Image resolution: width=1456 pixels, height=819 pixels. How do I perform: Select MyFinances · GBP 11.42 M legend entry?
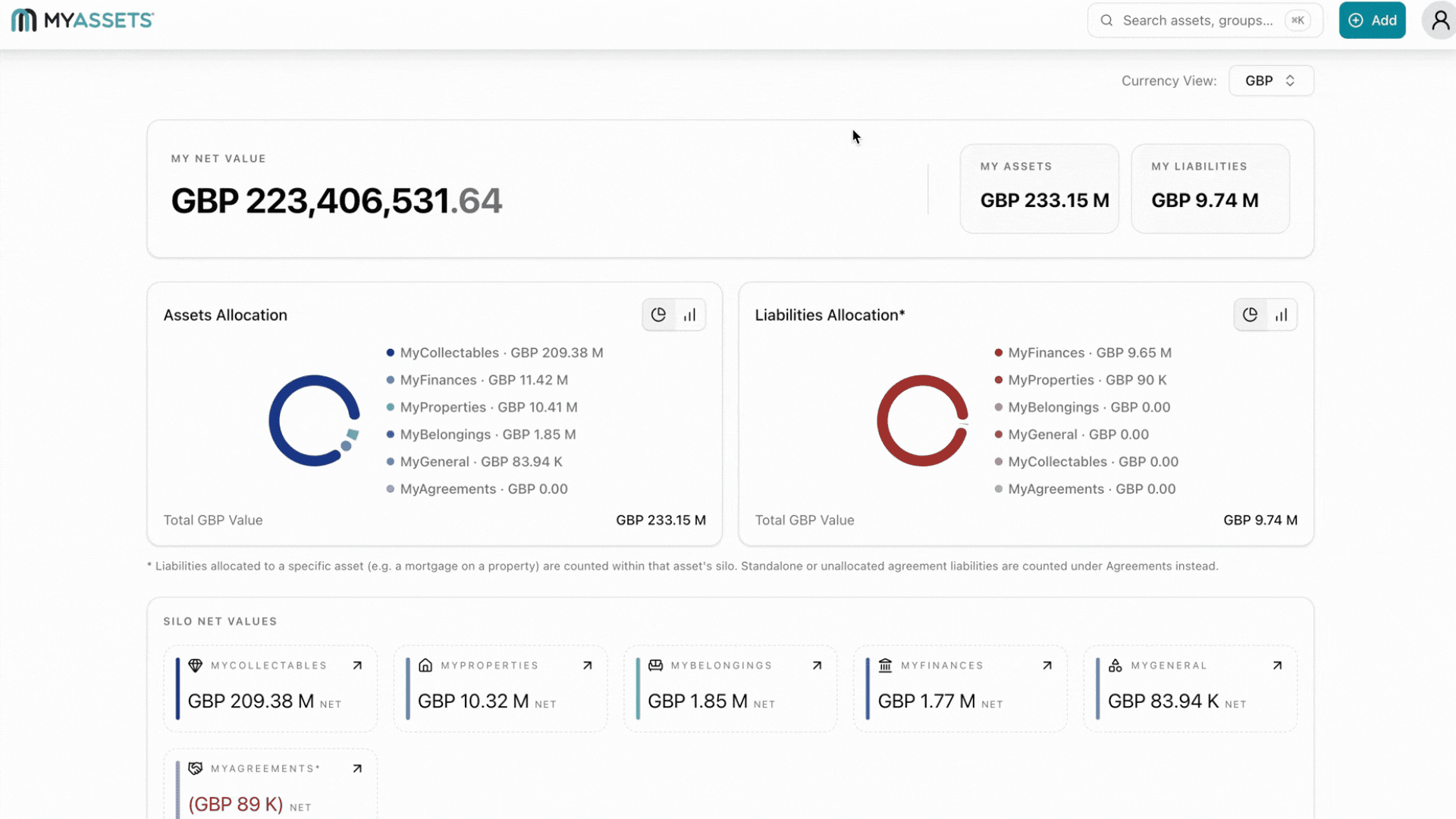pos(477,380)
